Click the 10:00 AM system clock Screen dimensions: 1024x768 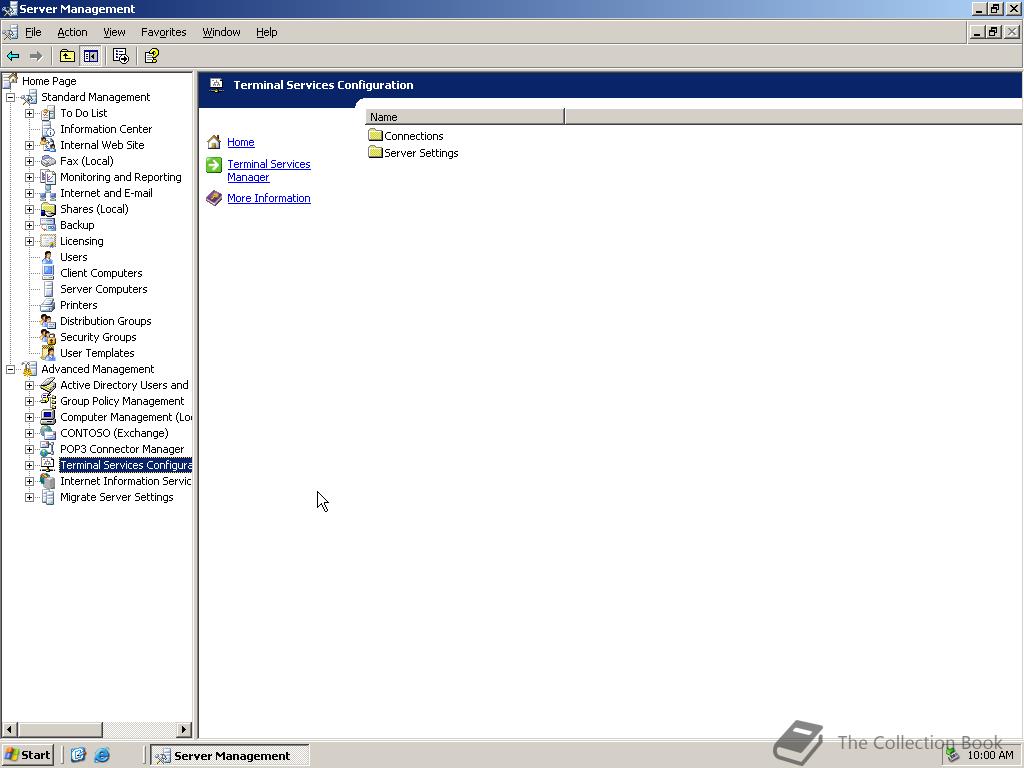pos(990,755)
